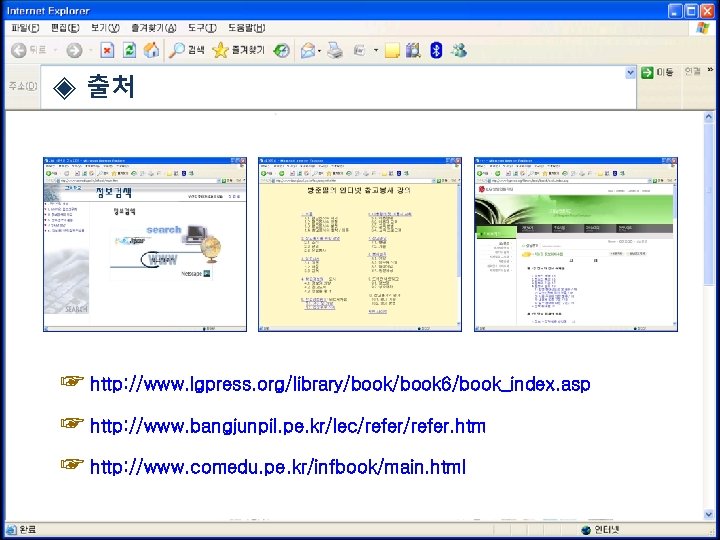720x540 pixels.
Task: Open Mail button dropdown arrow
Action: coord(320,51)
